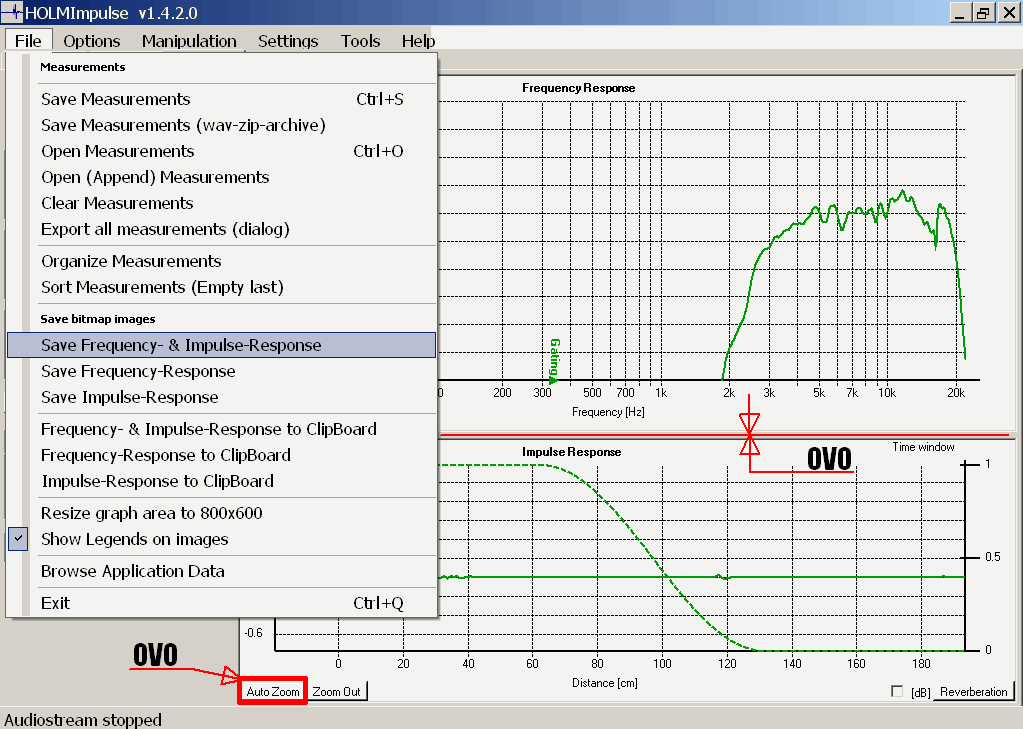The image size is (1023, 729).
Task: Click the Distance [cm] axis label
Action: [x=605, y=683]
